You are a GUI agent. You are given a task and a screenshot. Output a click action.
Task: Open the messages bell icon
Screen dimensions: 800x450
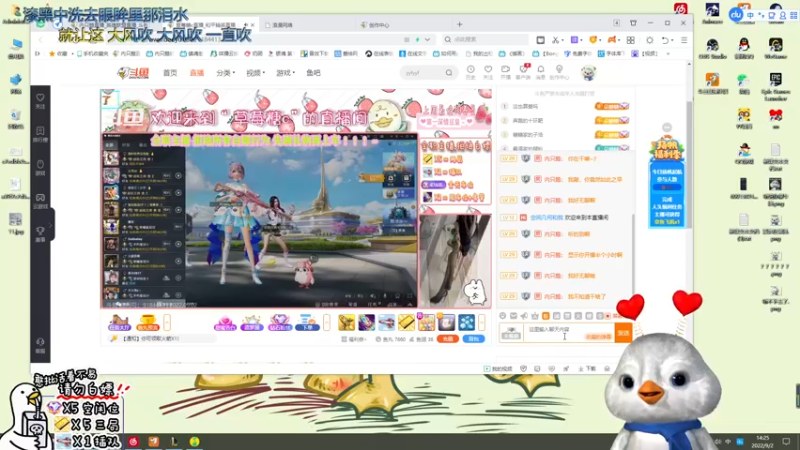(x=541, y=71)
